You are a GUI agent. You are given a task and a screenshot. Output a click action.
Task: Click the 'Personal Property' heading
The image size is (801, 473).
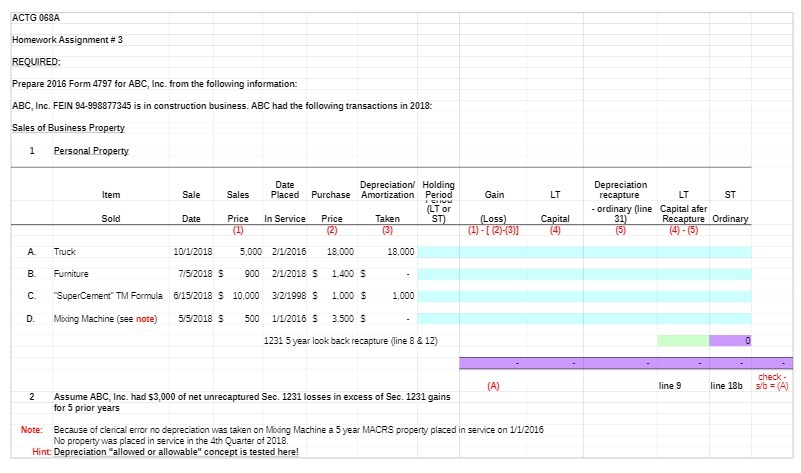[91, 151]
